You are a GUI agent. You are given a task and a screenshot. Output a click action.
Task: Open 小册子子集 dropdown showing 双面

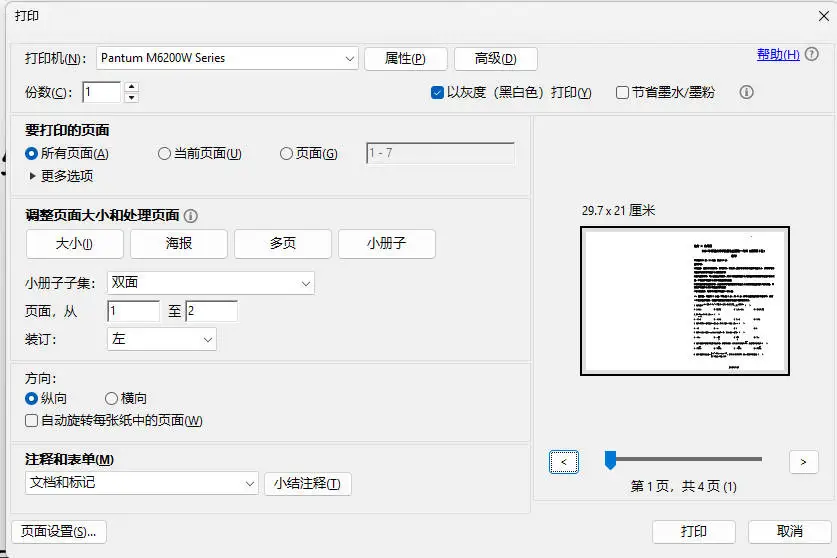pos(210,283)
